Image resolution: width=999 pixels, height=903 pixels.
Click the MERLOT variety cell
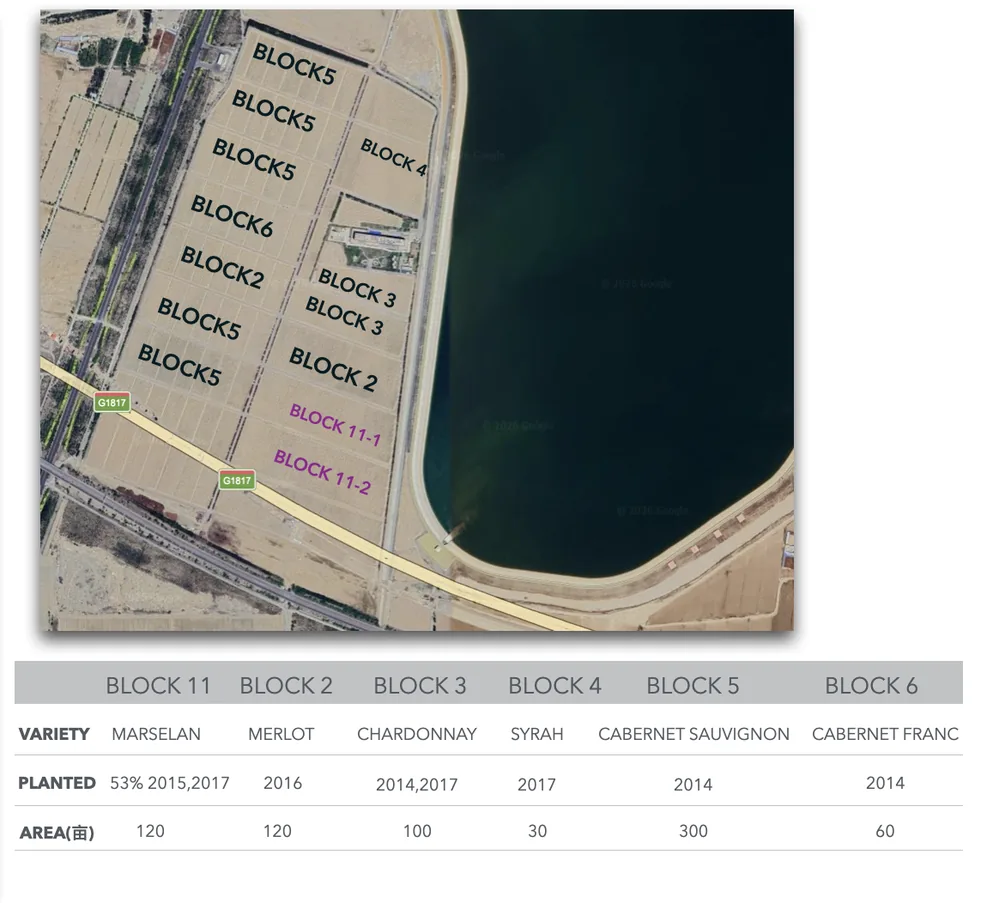click(281, 734)
